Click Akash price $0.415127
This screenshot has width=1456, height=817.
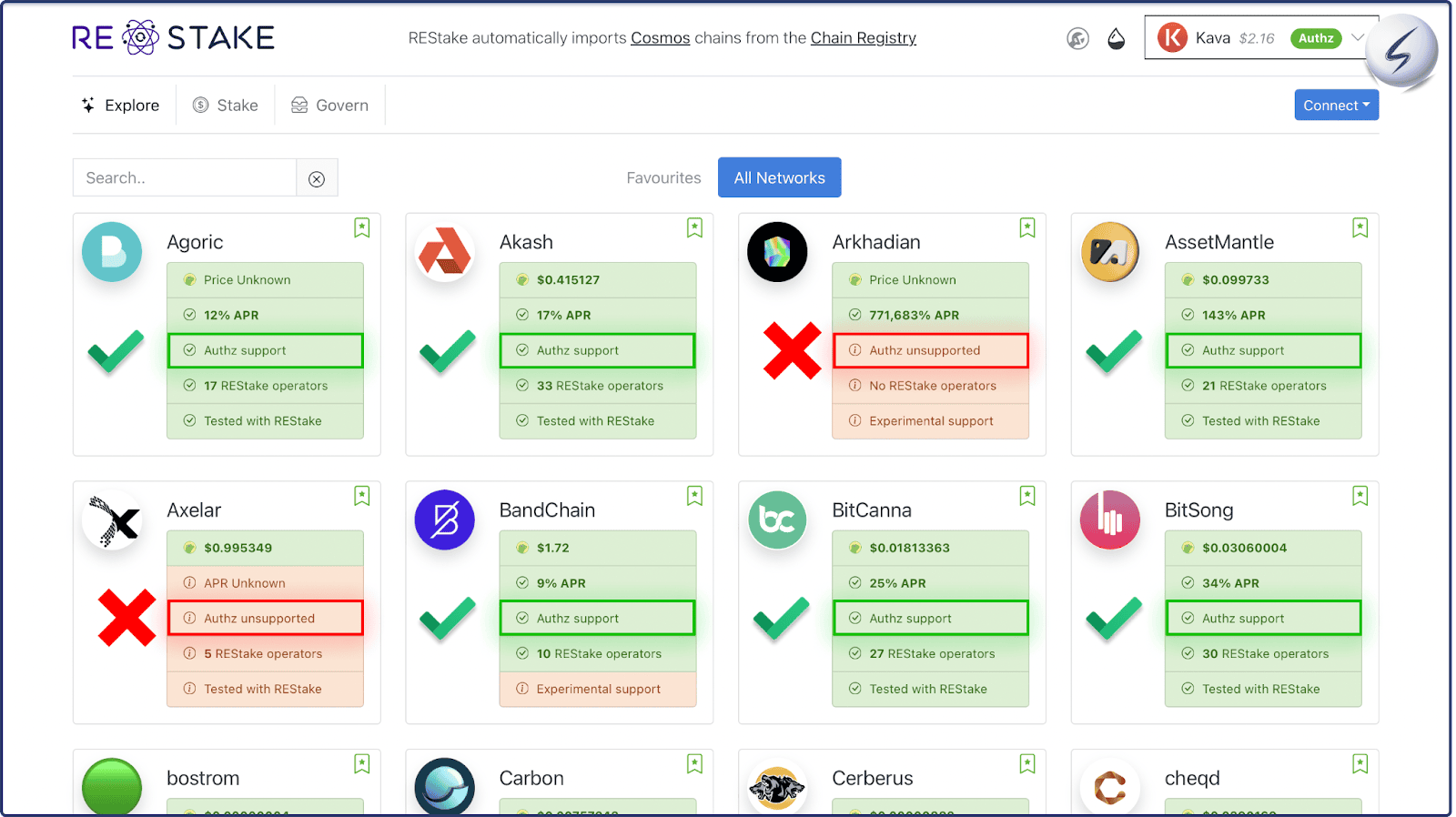598,280
